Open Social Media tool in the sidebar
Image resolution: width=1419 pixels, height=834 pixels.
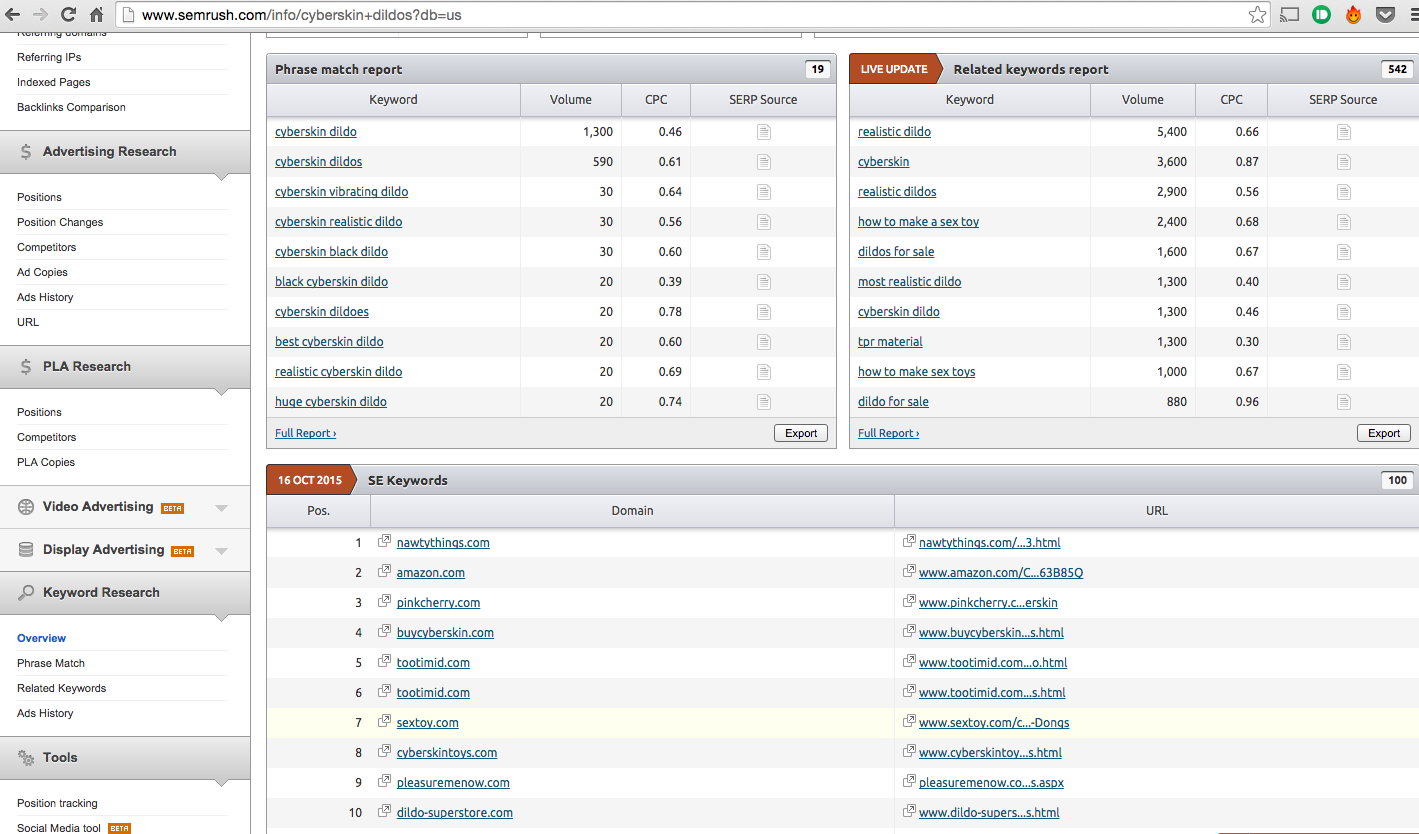59,828
